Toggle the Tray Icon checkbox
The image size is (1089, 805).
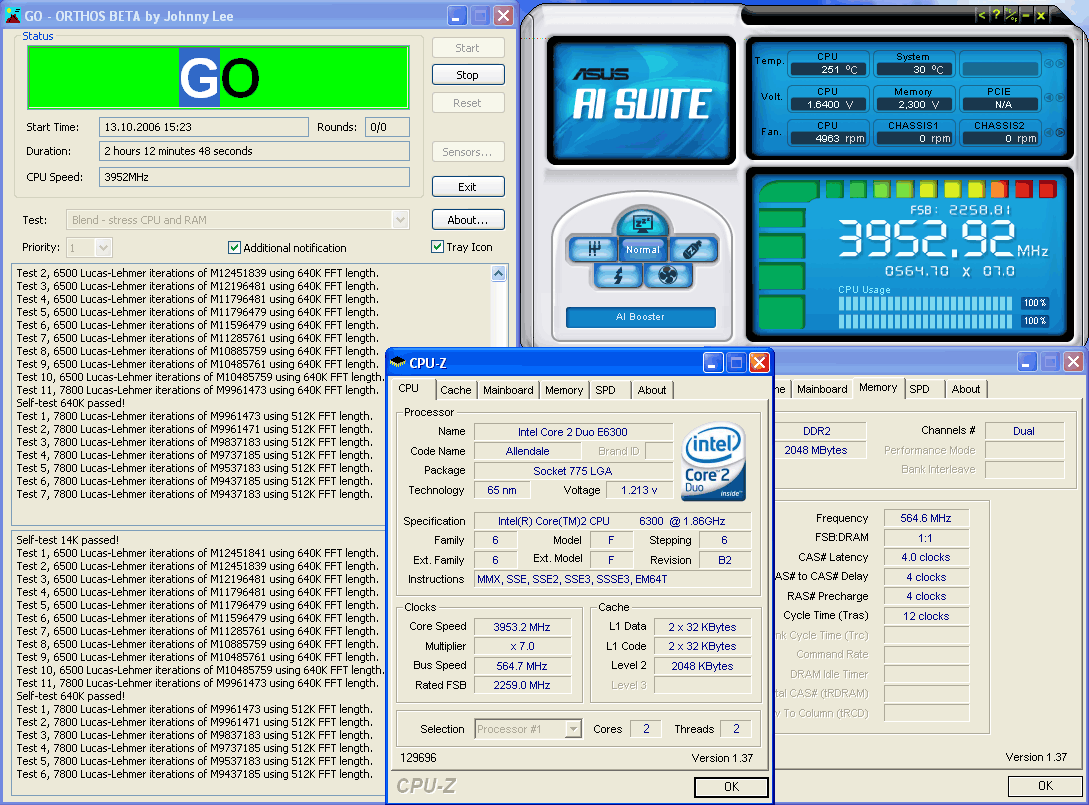pyautogui.click(x=438, y=247)
